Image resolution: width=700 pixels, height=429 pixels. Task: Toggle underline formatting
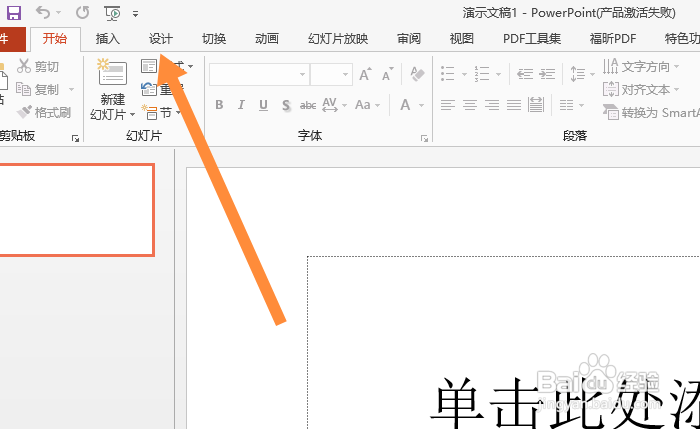point(263,105)
